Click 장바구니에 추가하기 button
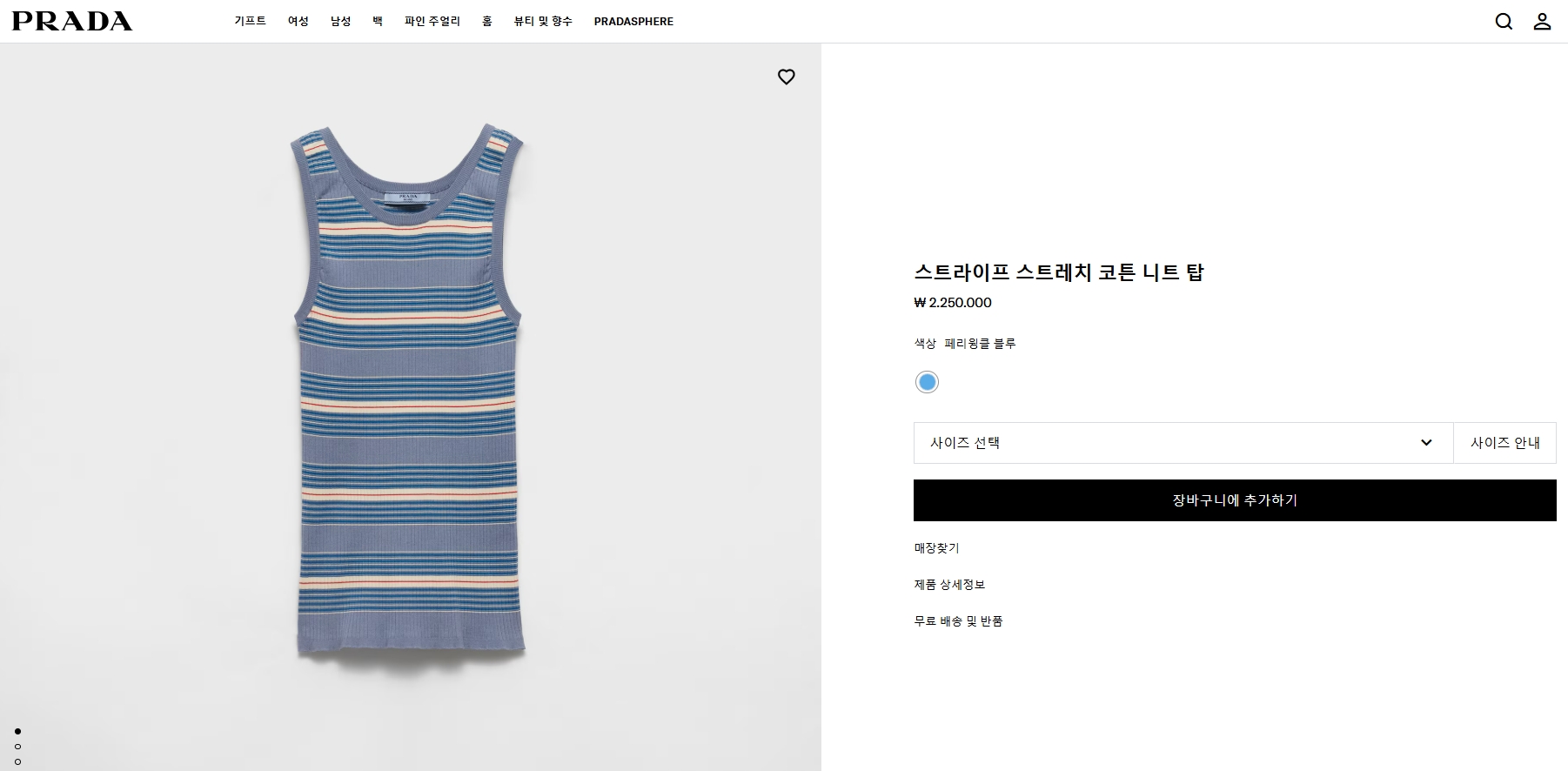The height and width of the screenshot is (771, 1568). coord(1234,500)
